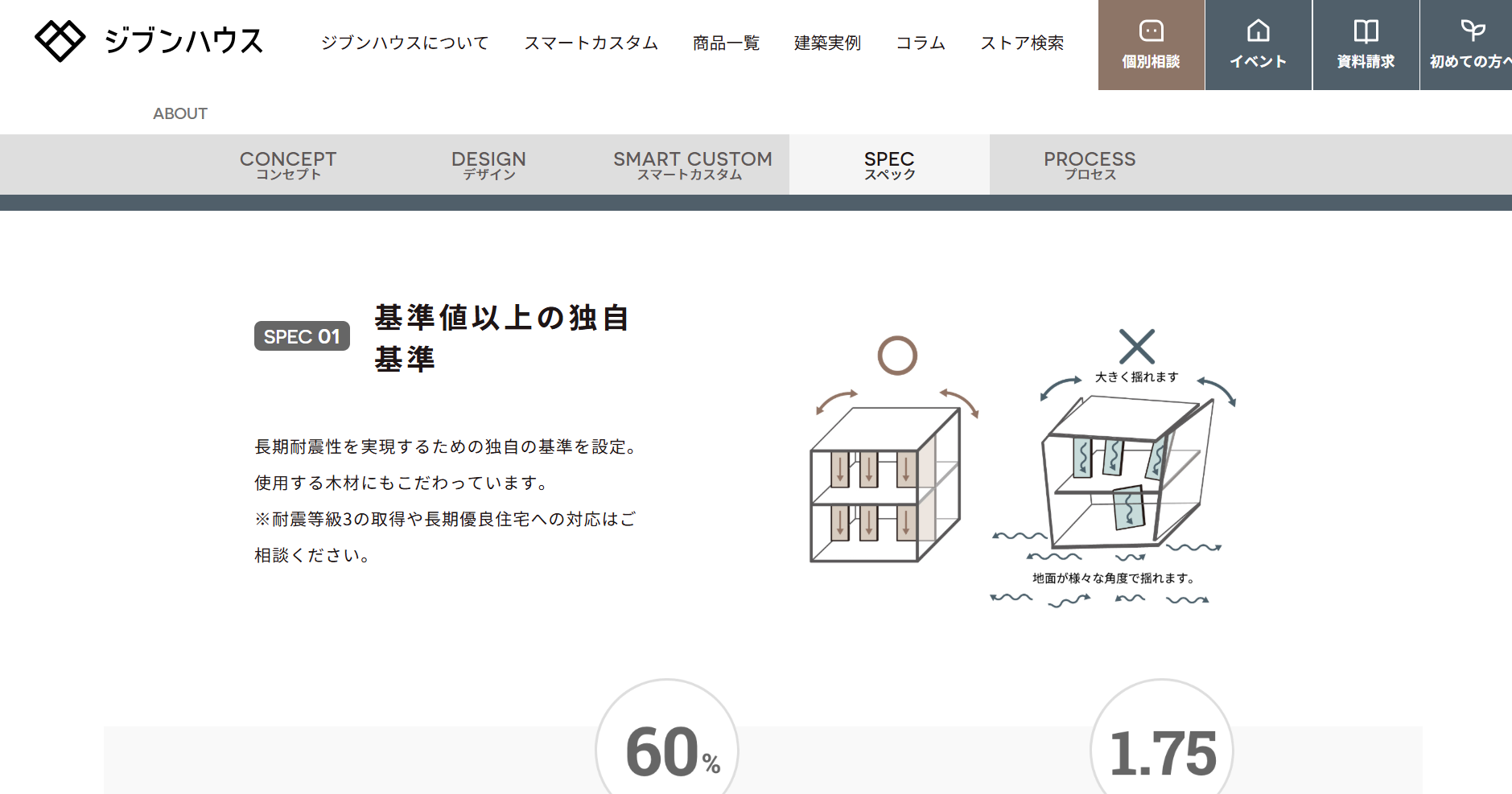Viewport: 1512px width, 794px height.
Task: Open スマートカスタム navigation item
Action: (591, 43)
